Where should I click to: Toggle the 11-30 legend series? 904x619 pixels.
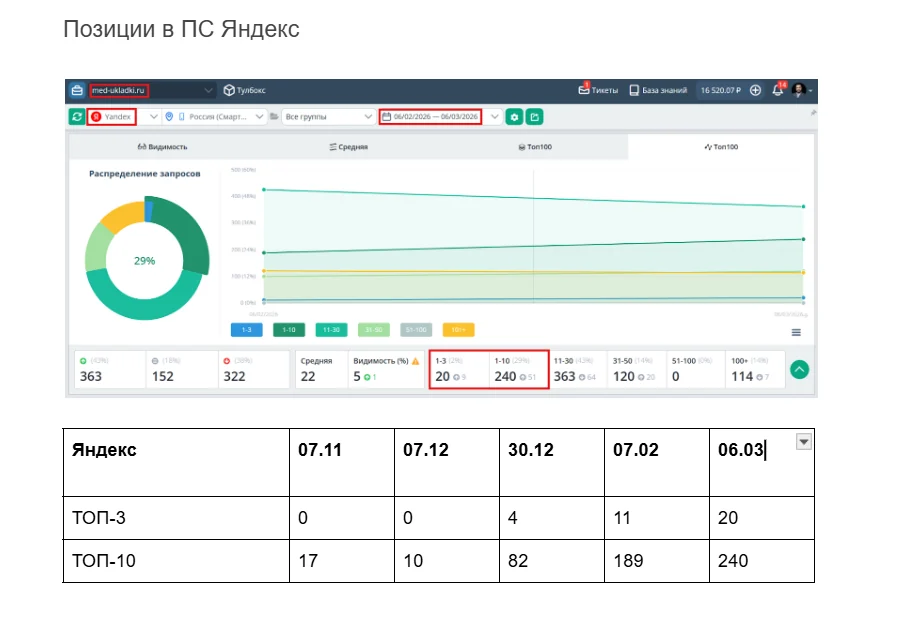coord(331,330)
